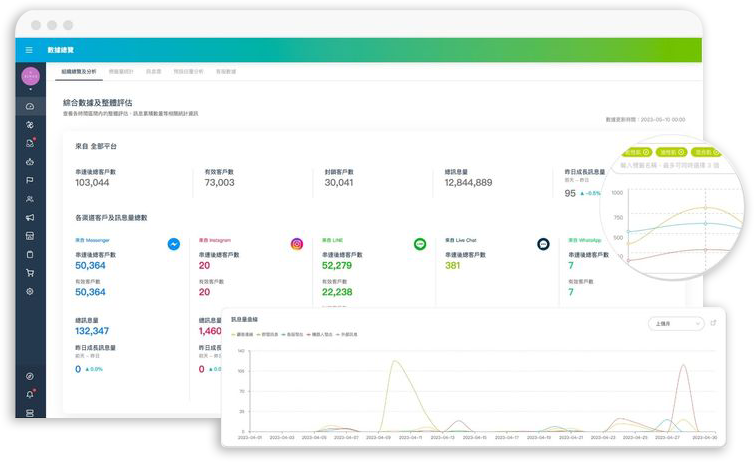This screenshot has width=754, height=462.
Task: Click the 綜合數據及整體評估 heading
Action: click(98, 103)
